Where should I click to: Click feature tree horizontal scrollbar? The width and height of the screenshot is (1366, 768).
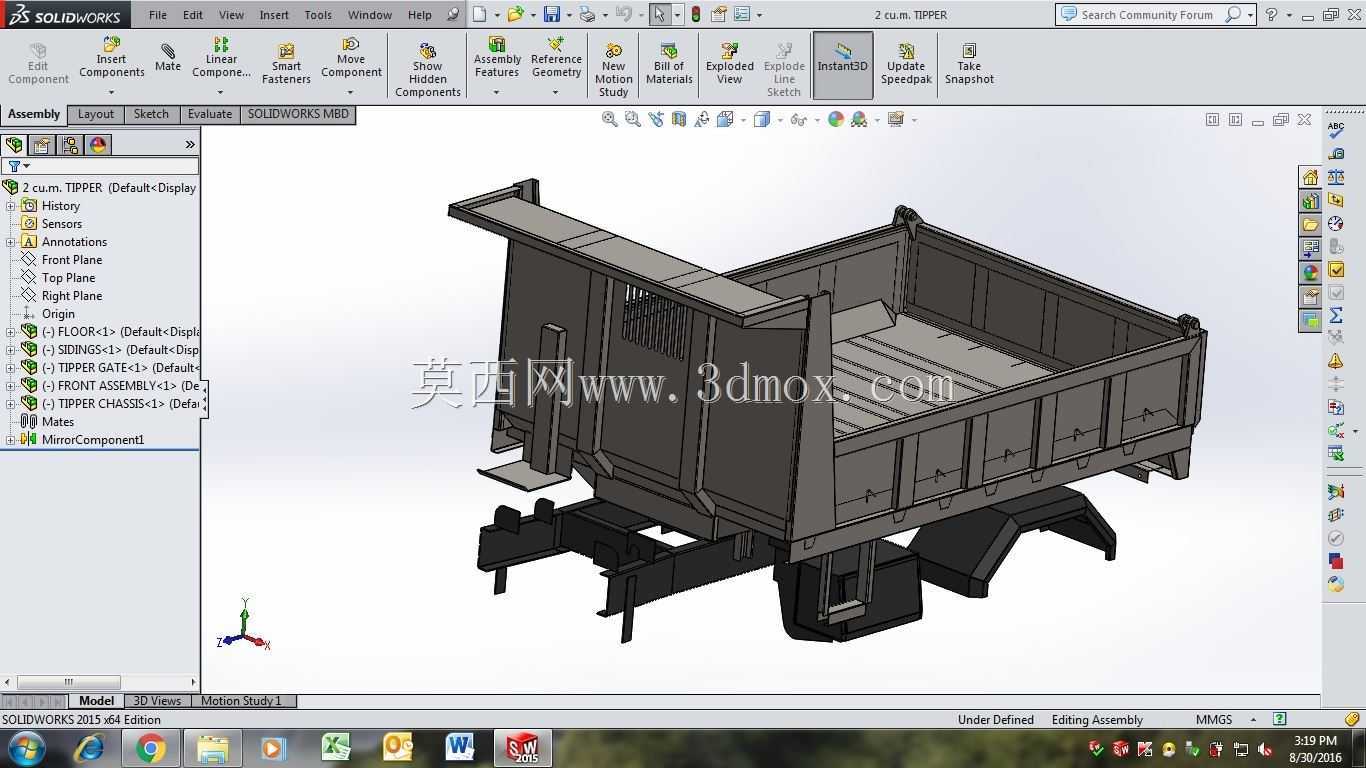pyautogui.click(x=68, y=682)
